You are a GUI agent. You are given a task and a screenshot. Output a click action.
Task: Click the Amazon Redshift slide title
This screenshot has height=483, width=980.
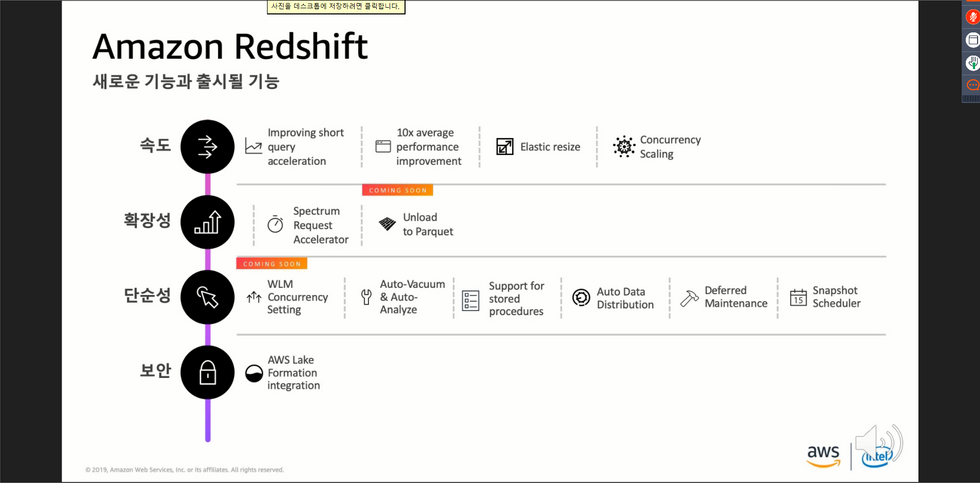click(230, 47)
